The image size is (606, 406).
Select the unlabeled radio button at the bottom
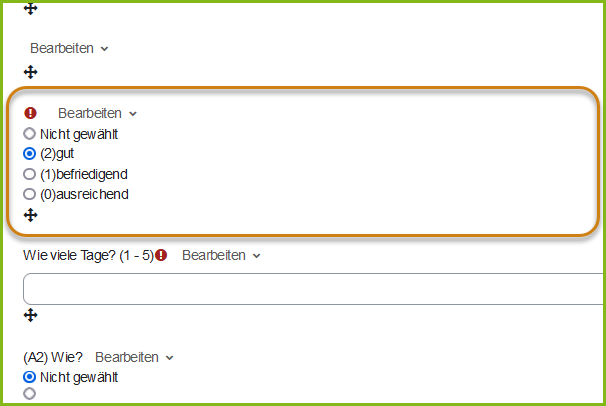coord(29,394)
